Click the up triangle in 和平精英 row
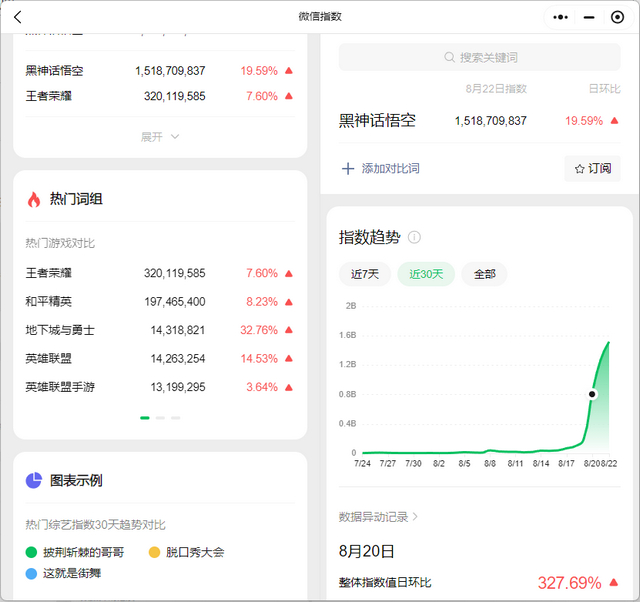Image resolution: width=640 pixels, height=602 pixels. click(289, 302)
